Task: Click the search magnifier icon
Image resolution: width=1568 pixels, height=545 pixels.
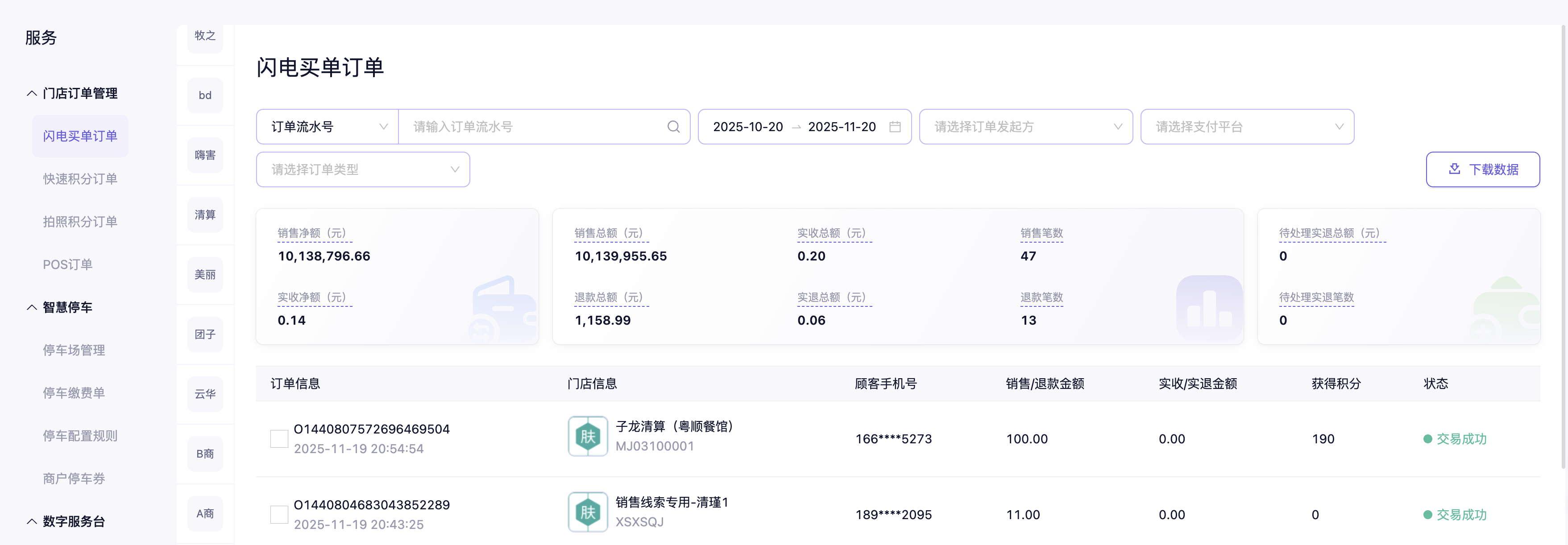Action: tap(673, 127)
